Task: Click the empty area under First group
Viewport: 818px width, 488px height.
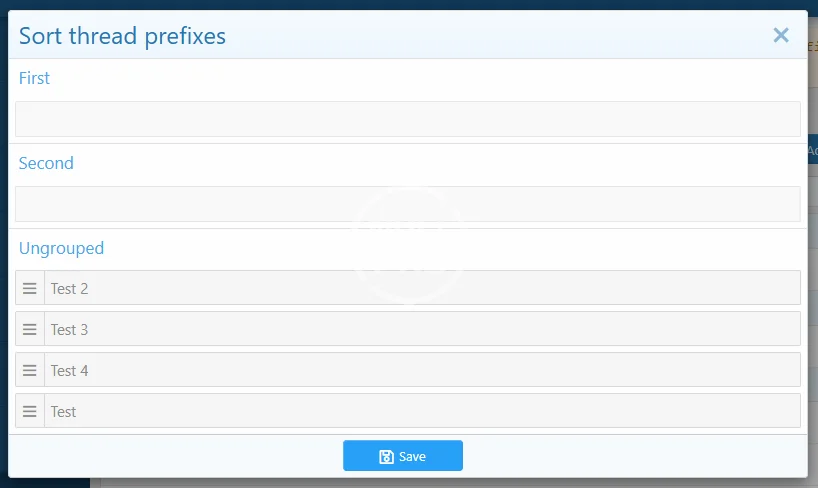Action: click(x=407, y=119)
